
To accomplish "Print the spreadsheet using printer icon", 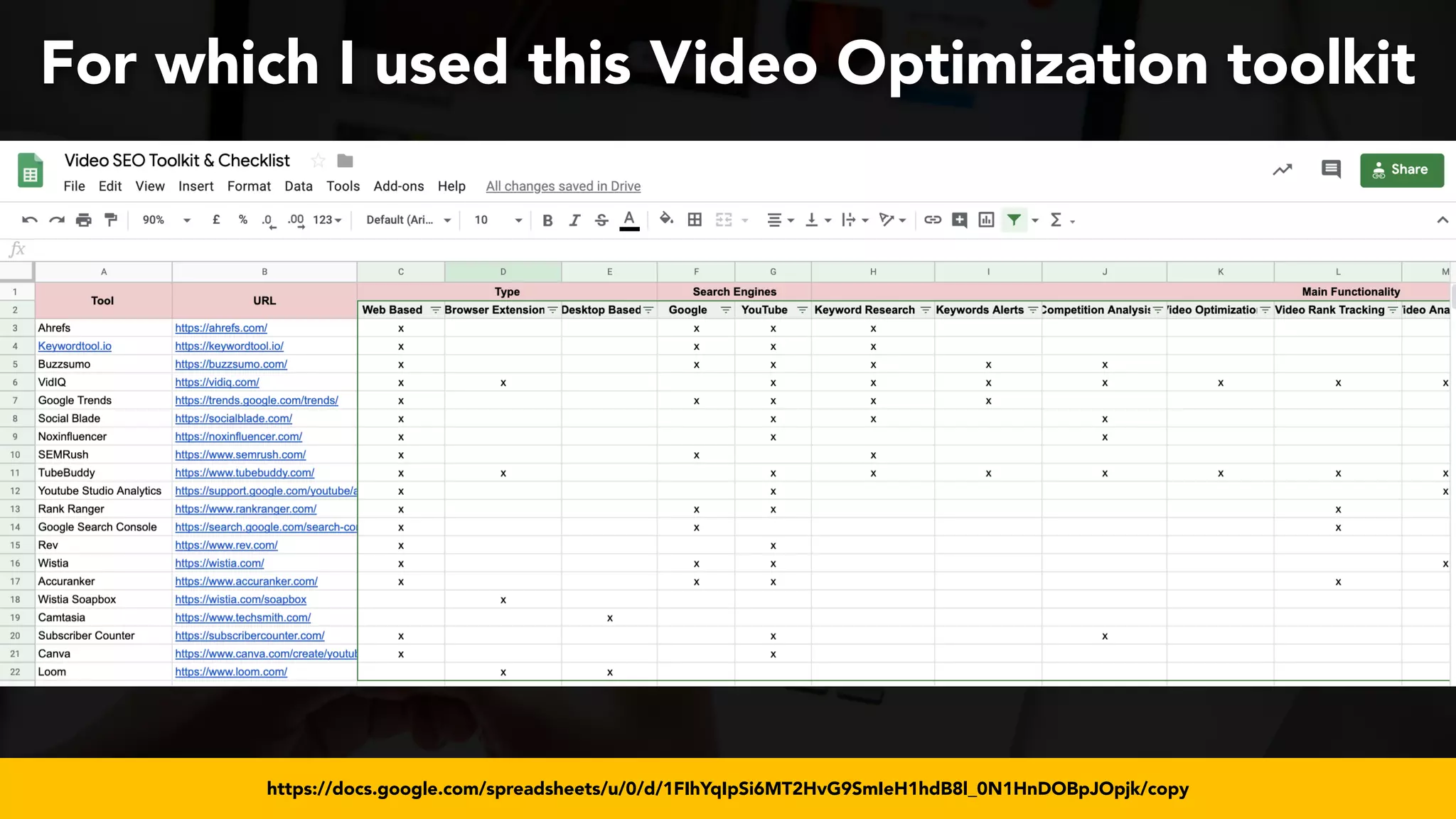I will [x=84, y=220].
